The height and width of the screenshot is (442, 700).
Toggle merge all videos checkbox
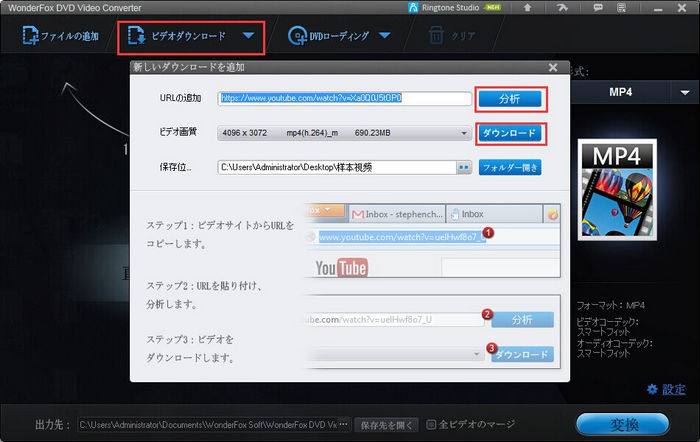[431, 424]
